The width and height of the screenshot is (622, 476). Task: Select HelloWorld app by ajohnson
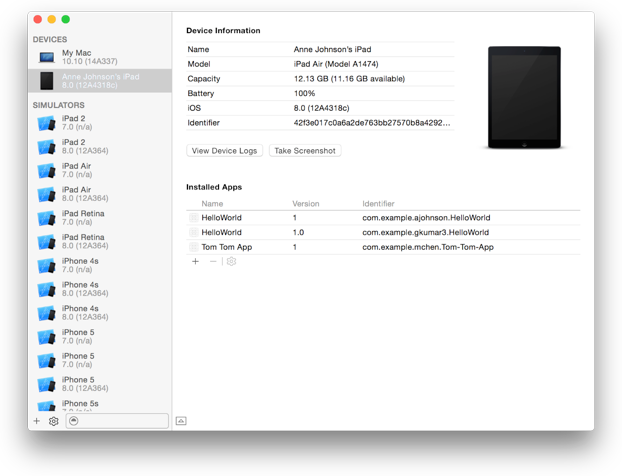(383, 218)
